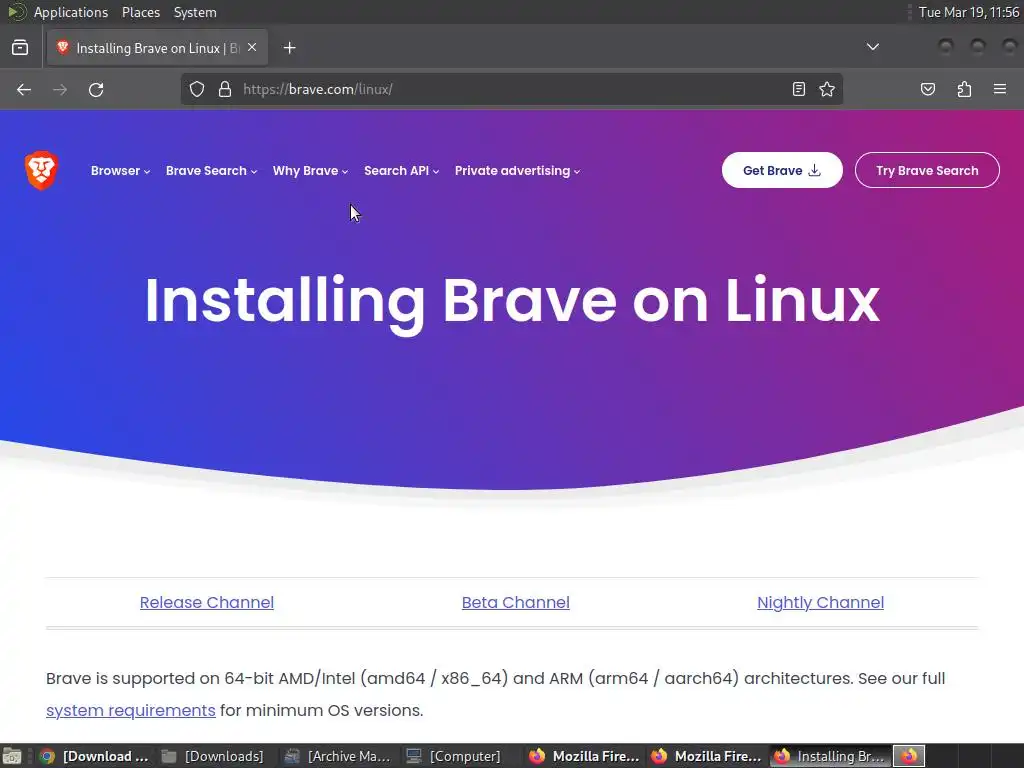This screenshot has width=1024, height=768.
Task: Expand the Browser nav dropdown
Action: [120, 170]
